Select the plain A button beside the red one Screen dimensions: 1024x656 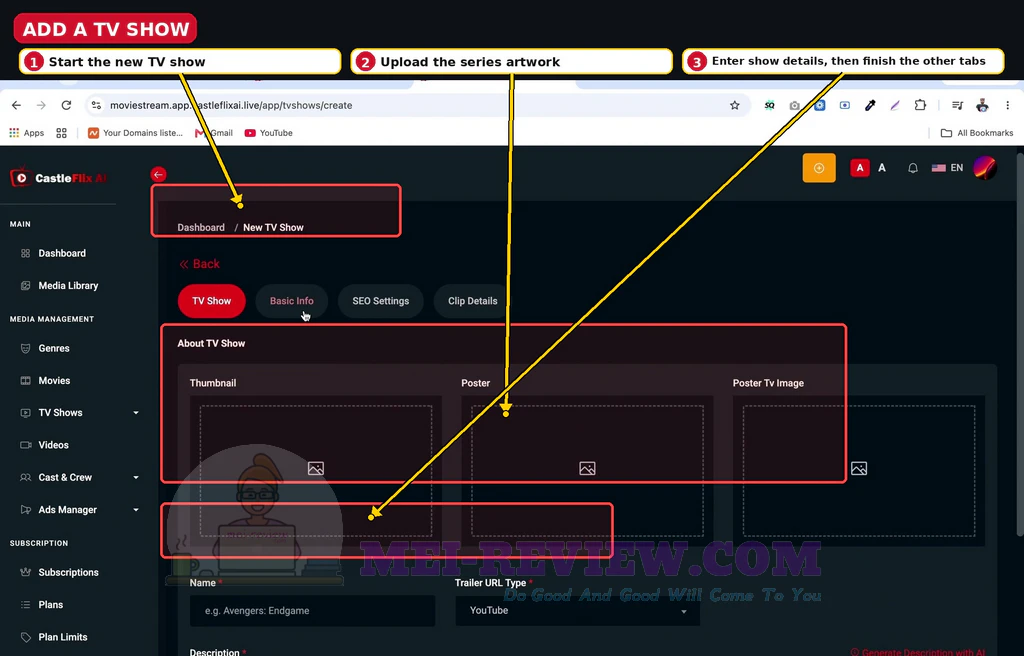tap(882, 168)
